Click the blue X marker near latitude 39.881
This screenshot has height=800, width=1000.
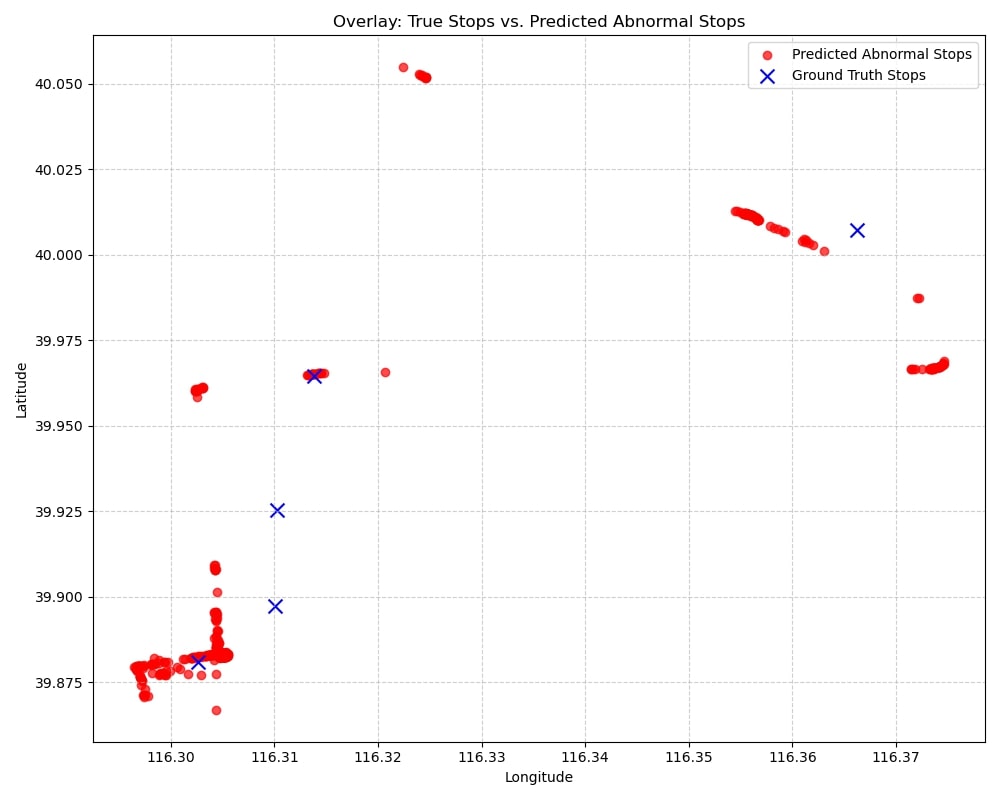click(198, 662)
